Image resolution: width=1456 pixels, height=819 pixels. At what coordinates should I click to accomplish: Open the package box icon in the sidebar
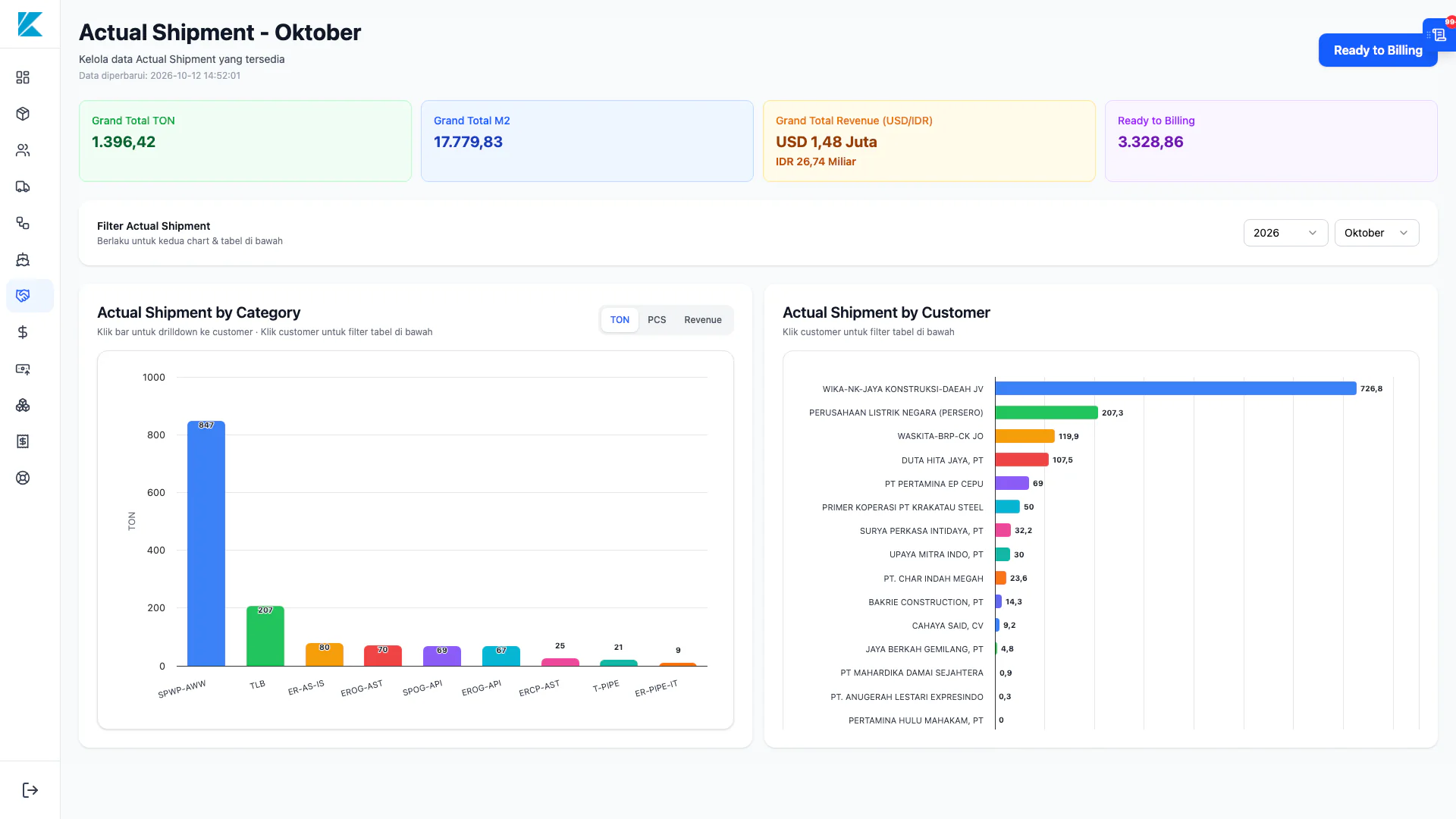(x=23, y=114)
